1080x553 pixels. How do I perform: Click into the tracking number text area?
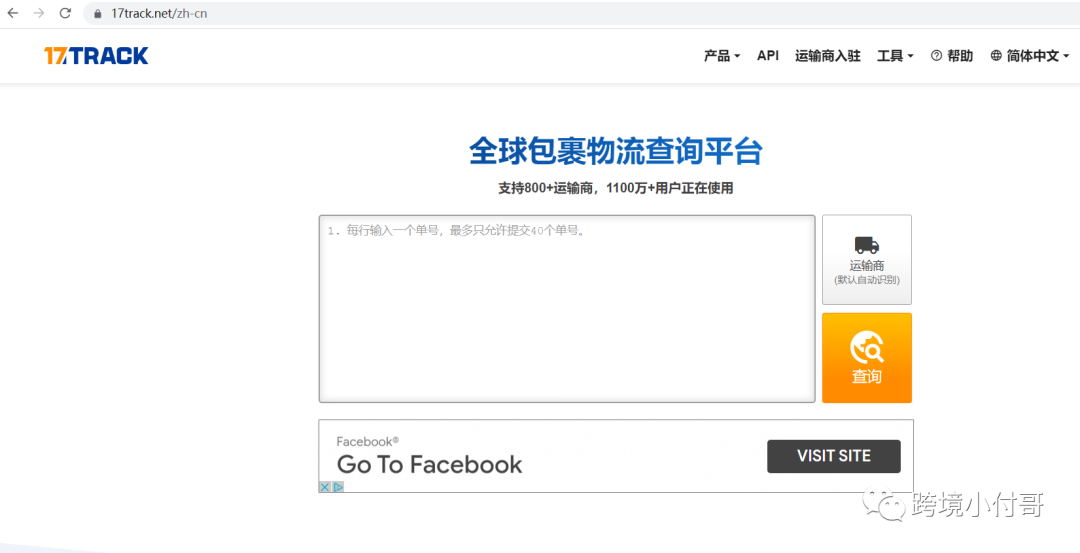[567, 309]
